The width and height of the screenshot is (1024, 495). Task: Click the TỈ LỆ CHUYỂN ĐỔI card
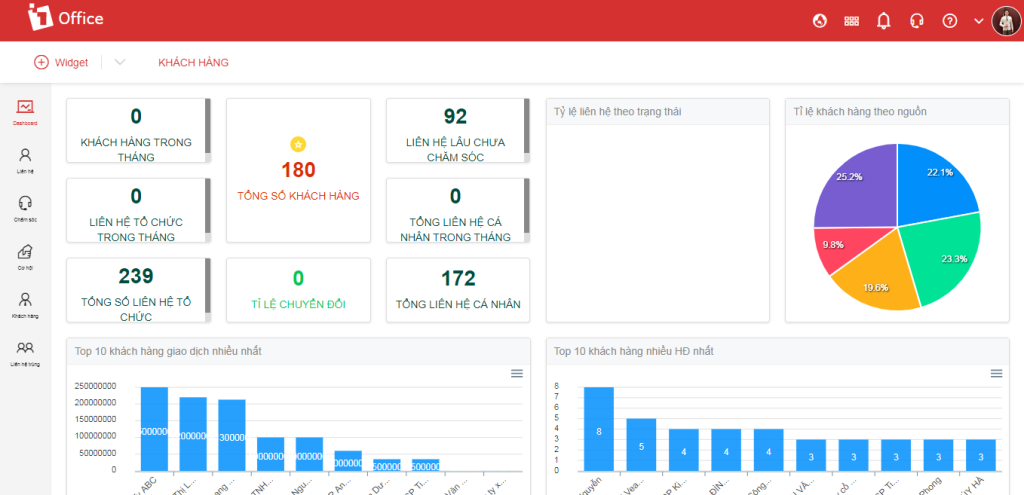pos(298,290)
